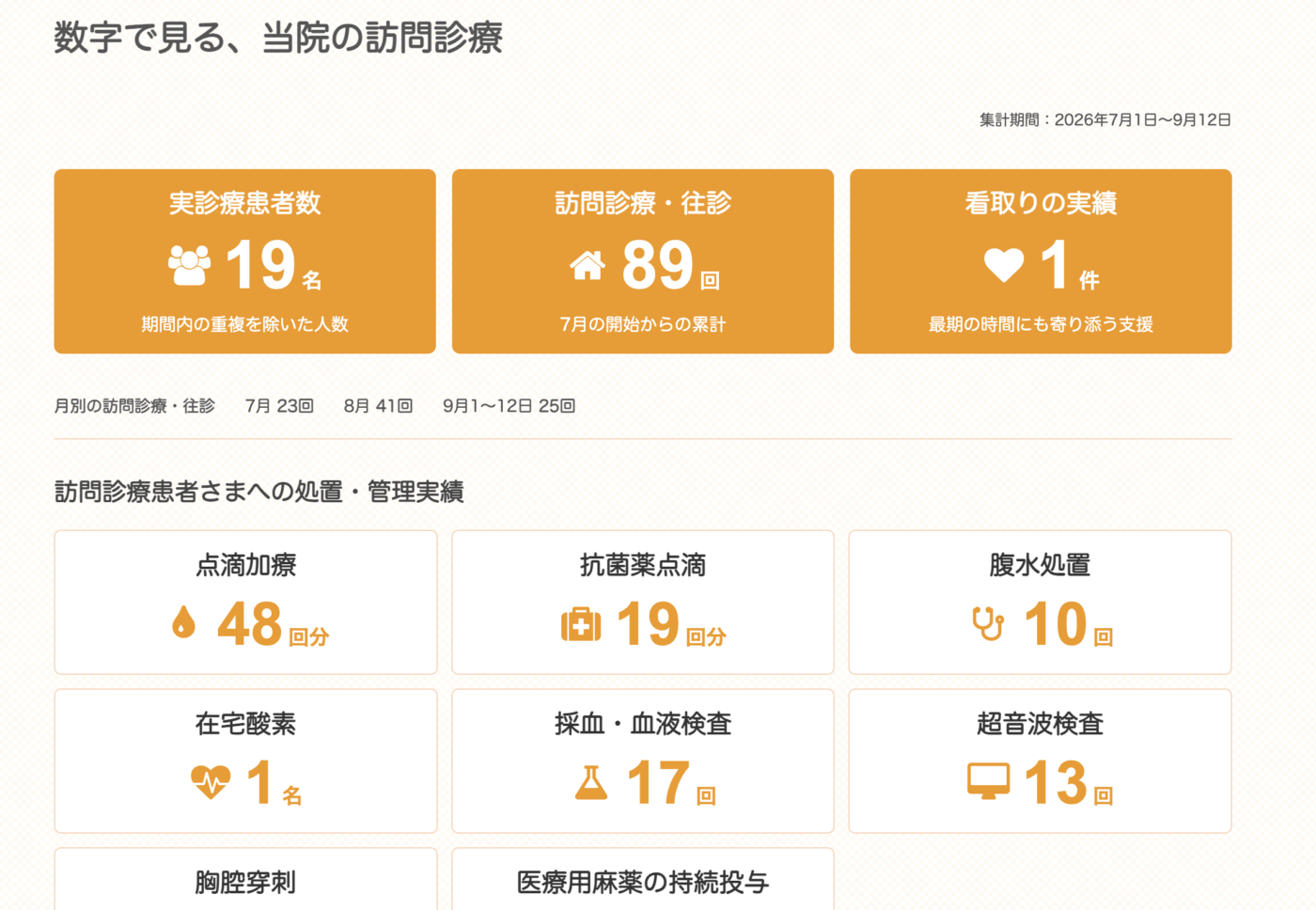Click the number 10 in 腹水処置 card
Image resolution: width=1316 pixels, height=910 pixels.
click(x=1056, y=624)
